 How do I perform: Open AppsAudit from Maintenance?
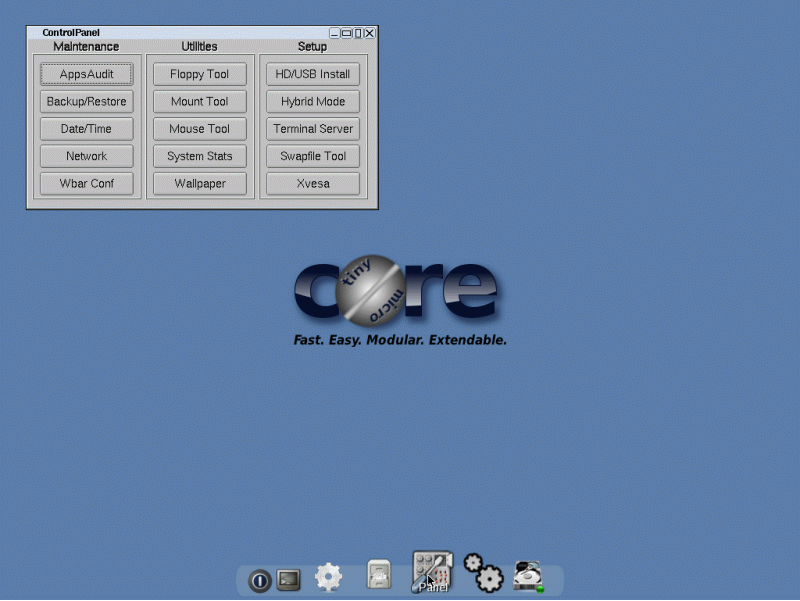[x=87, y=74]
